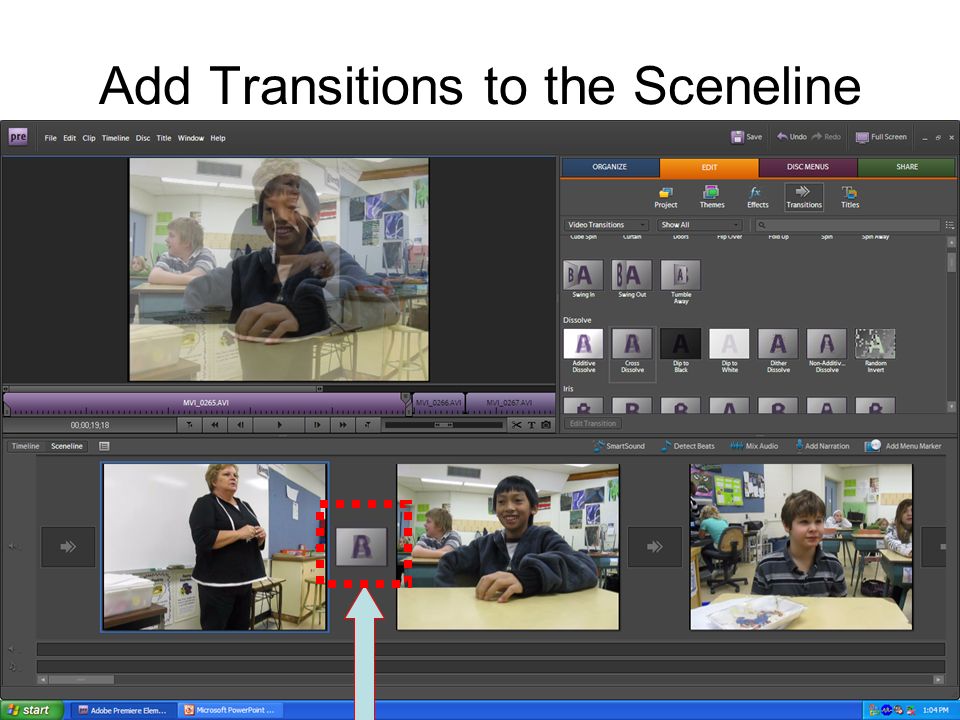Go to the next edit point
This screenshot has height=720, width=960.
[x=367, y=424]
